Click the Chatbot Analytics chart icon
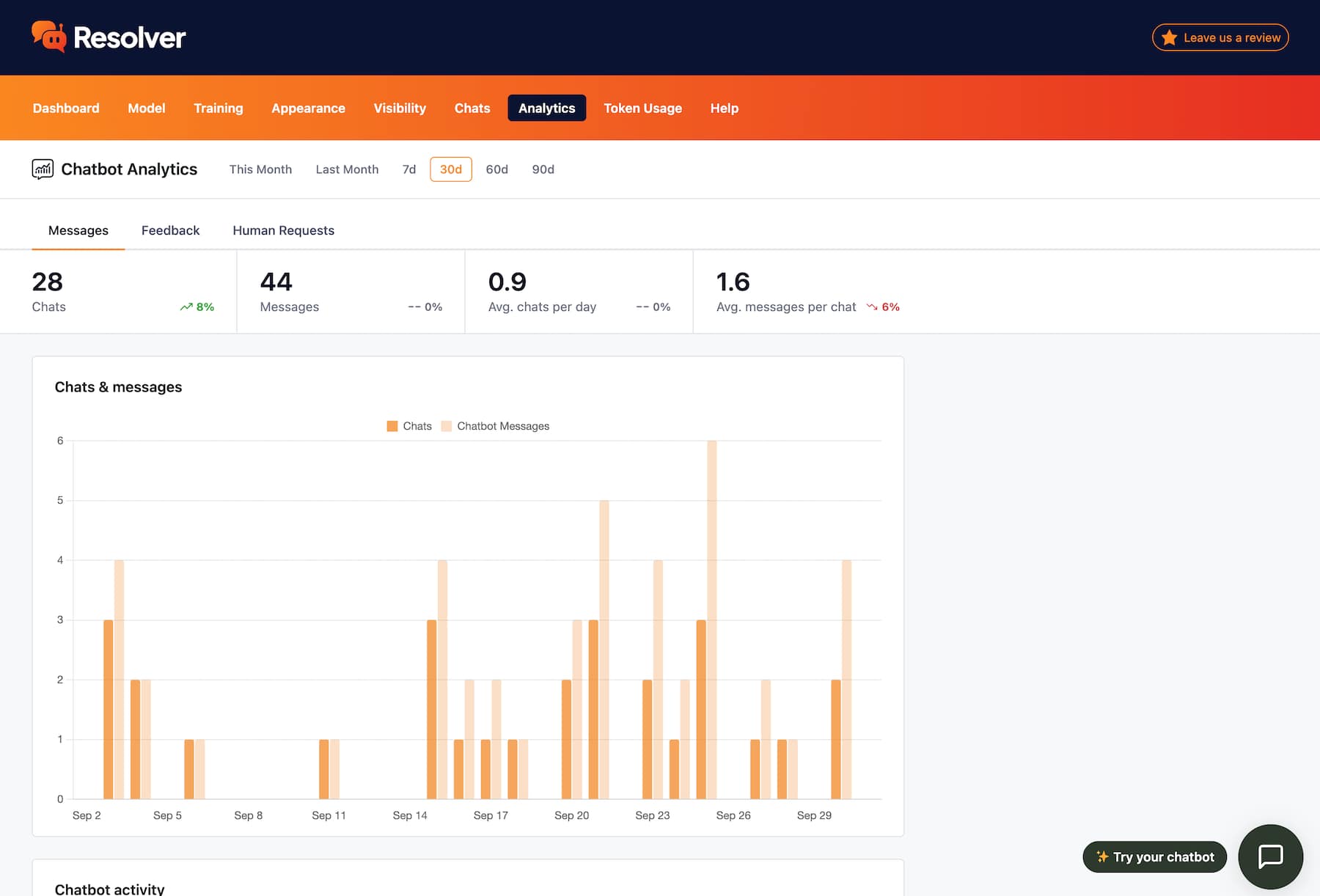Screen dimensions: 1320x896 (x=43, y=169)
